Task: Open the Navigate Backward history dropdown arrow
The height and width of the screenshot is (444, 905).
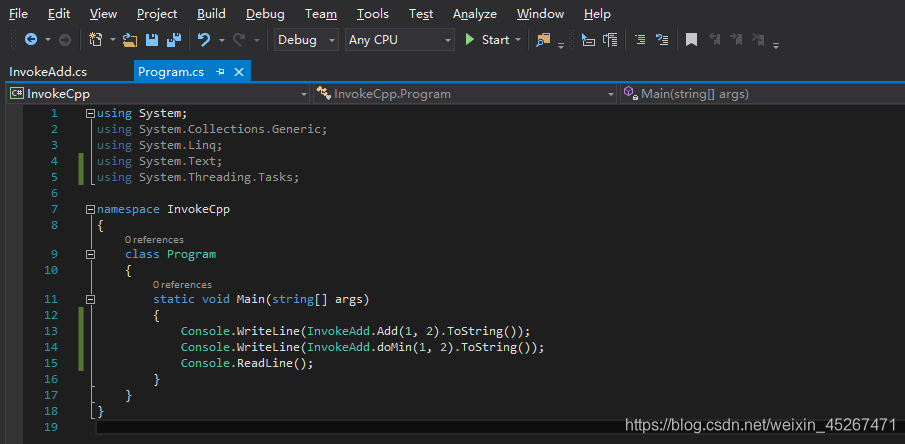Action: (x=48, y=40)
